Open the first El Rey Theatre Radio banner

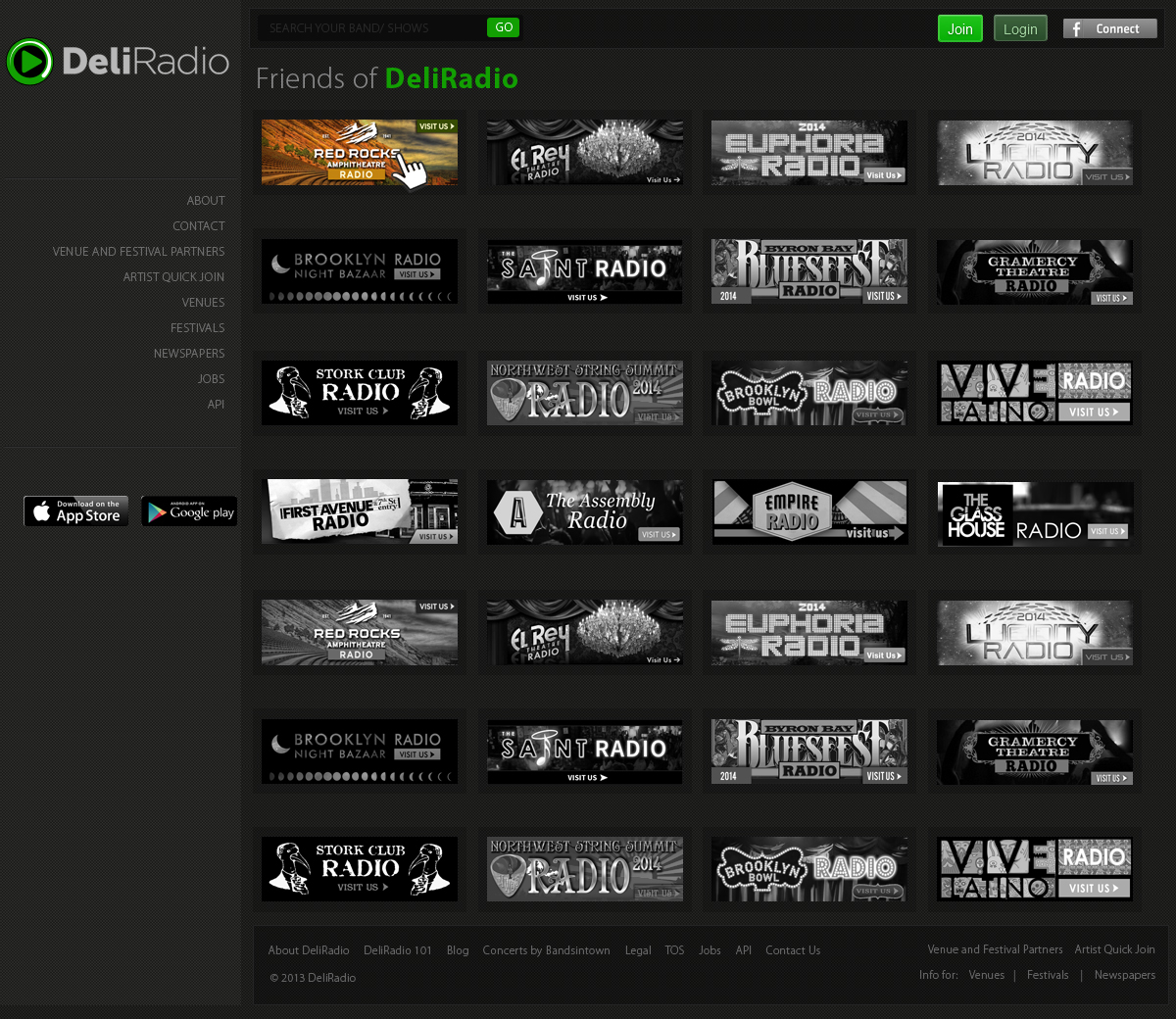[585, 153]
